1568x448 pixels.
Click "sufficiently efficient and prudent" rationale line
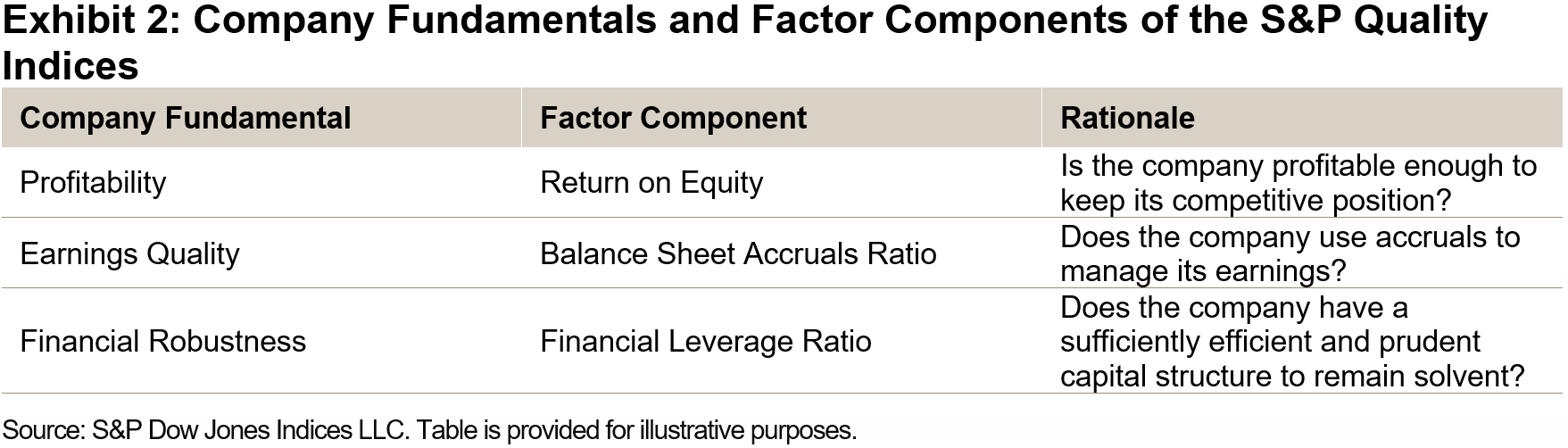click(1270, 341)
